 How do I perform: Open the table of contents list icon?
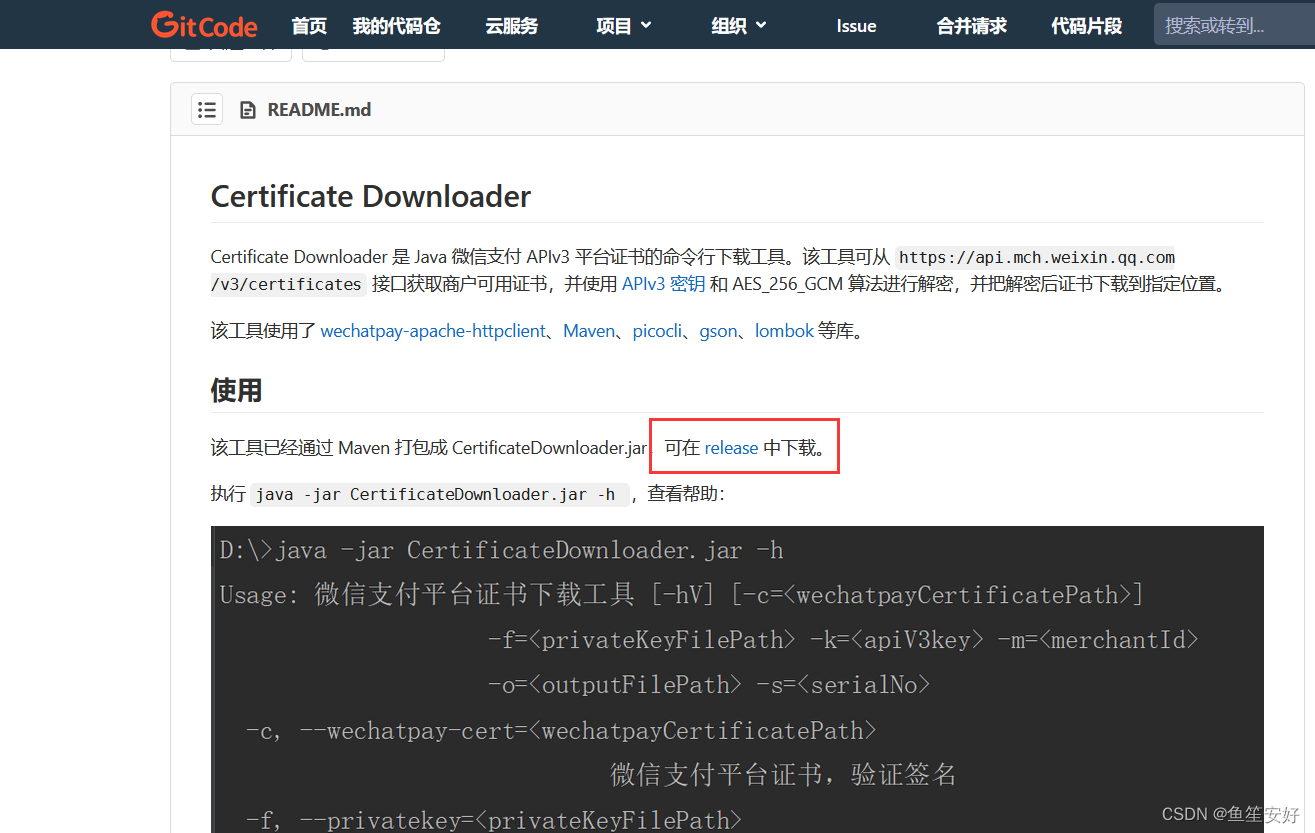click(207, 109)
